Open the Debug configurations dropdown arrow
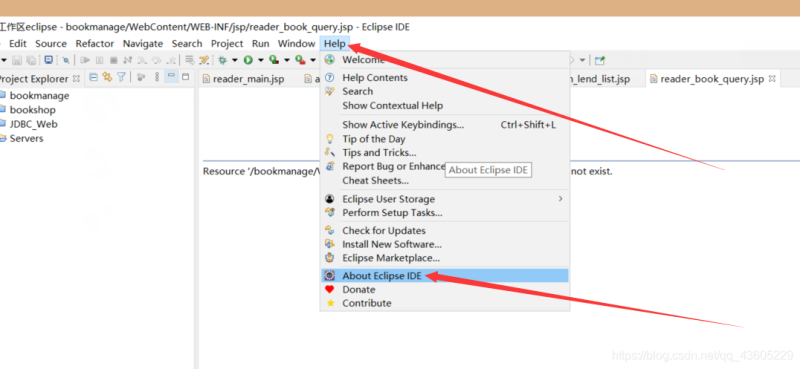Viewport: 800px width, 369px height. click(235, 60)
